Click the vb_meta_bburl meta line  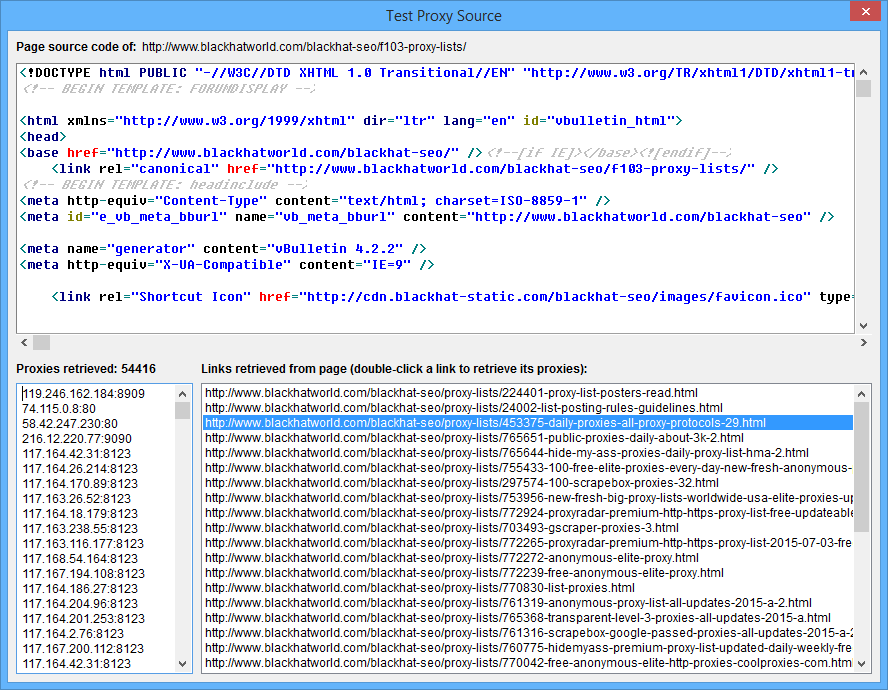(x=426, y=217)
